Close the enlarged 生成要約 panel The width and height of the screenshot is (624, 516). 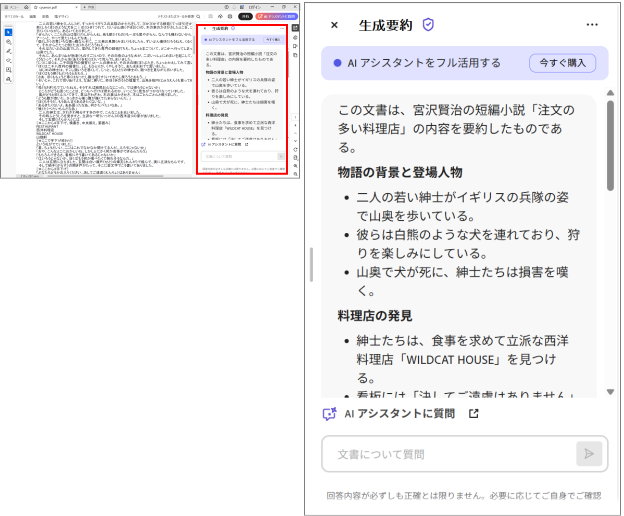point(334,25)
